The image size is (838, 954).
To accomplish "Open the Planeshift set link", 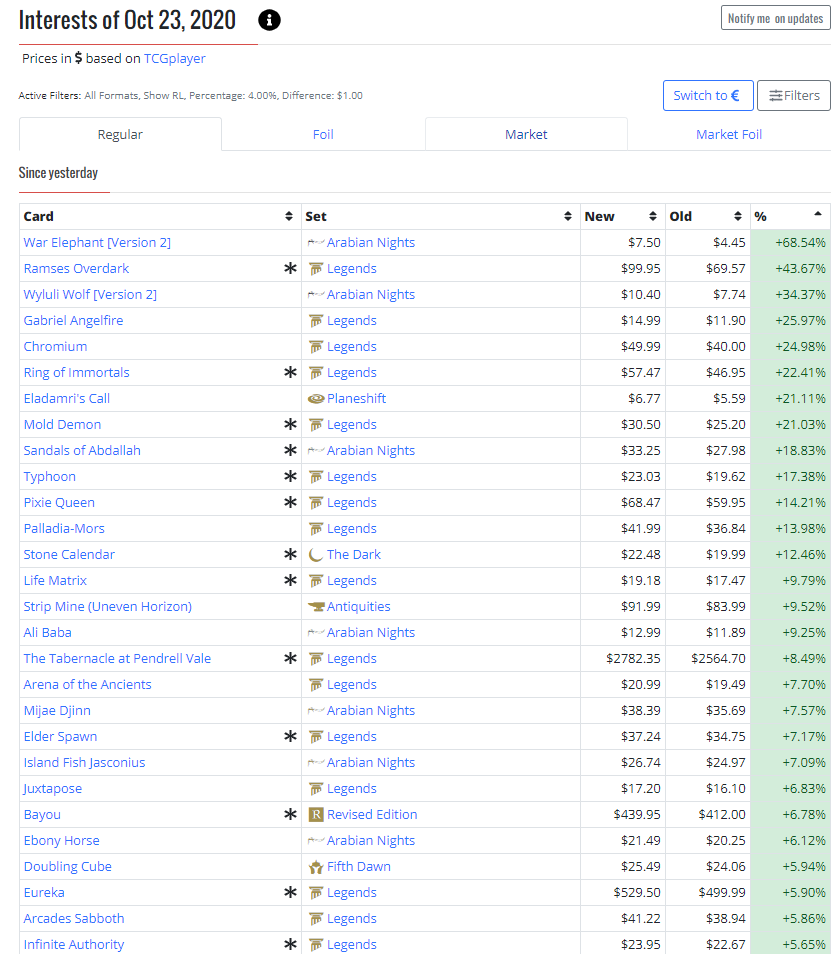I will coord(357,399).
